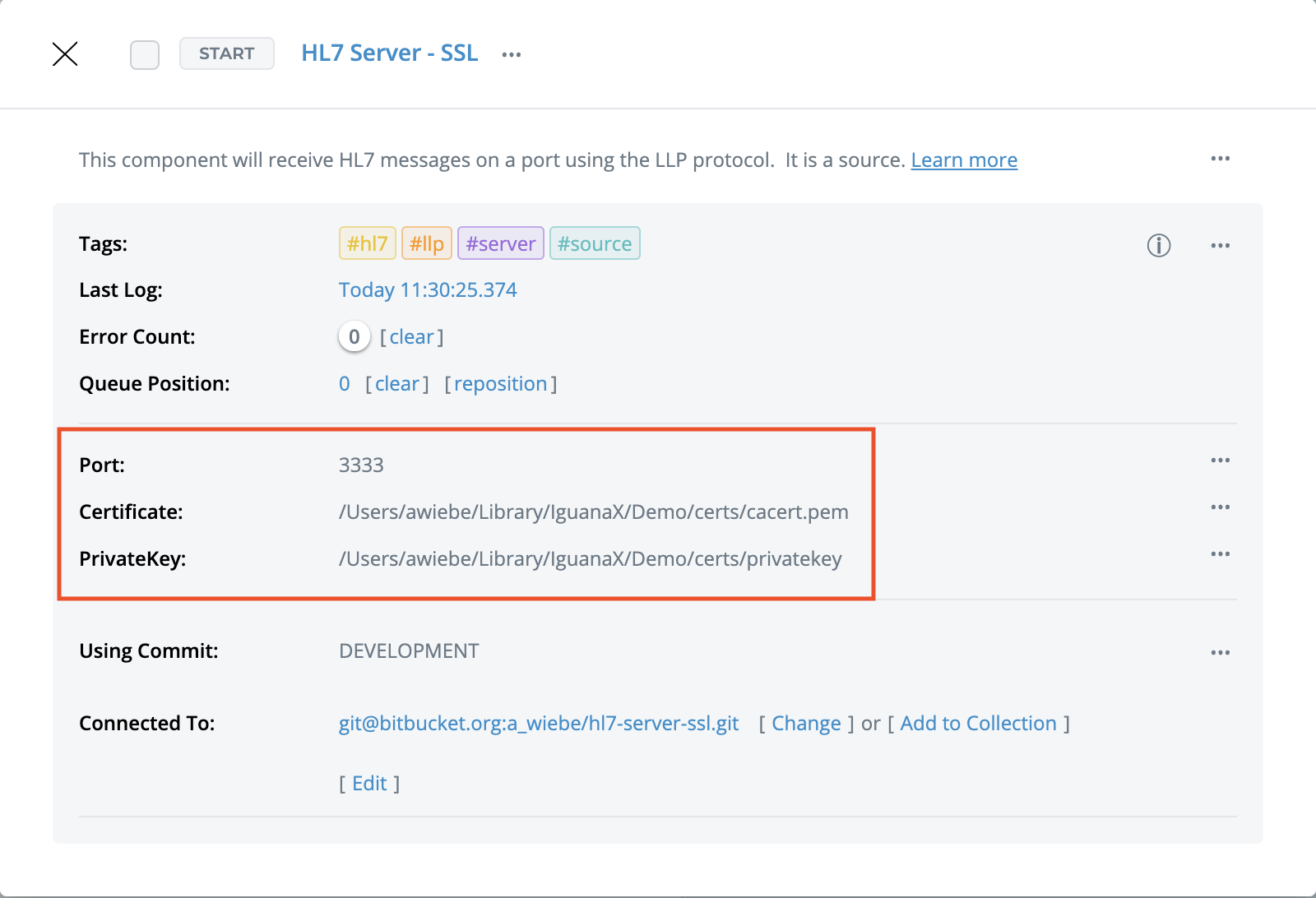Click the info icon in Tags row
Screen dimensions: 1316x898
pyautogui.click(x=1158, y=245)
